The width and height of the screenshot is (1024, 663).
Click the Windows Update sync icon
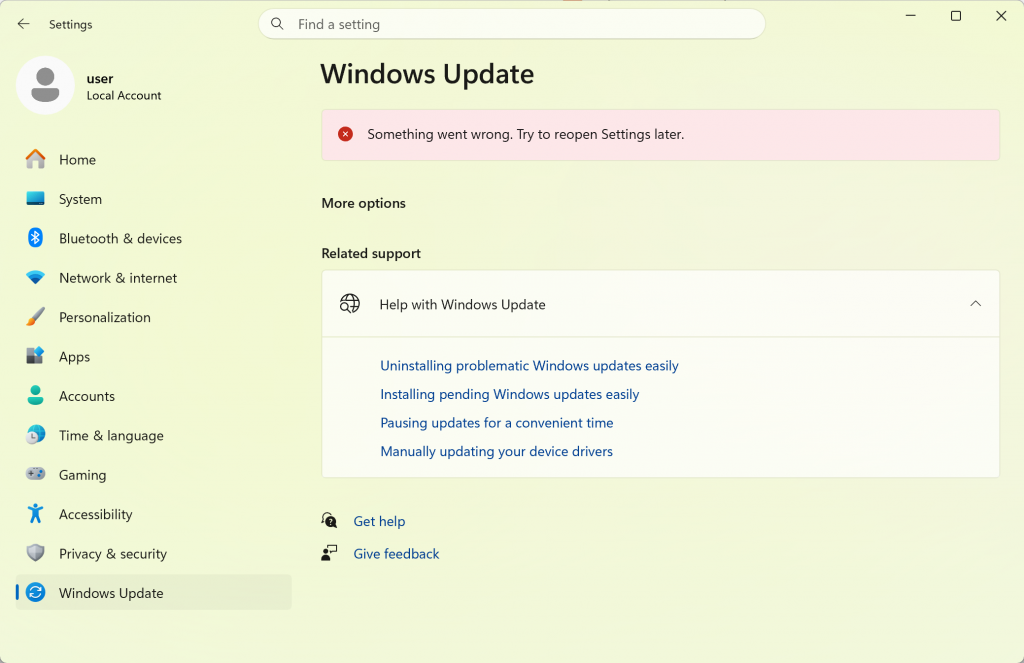click(35, 592)
